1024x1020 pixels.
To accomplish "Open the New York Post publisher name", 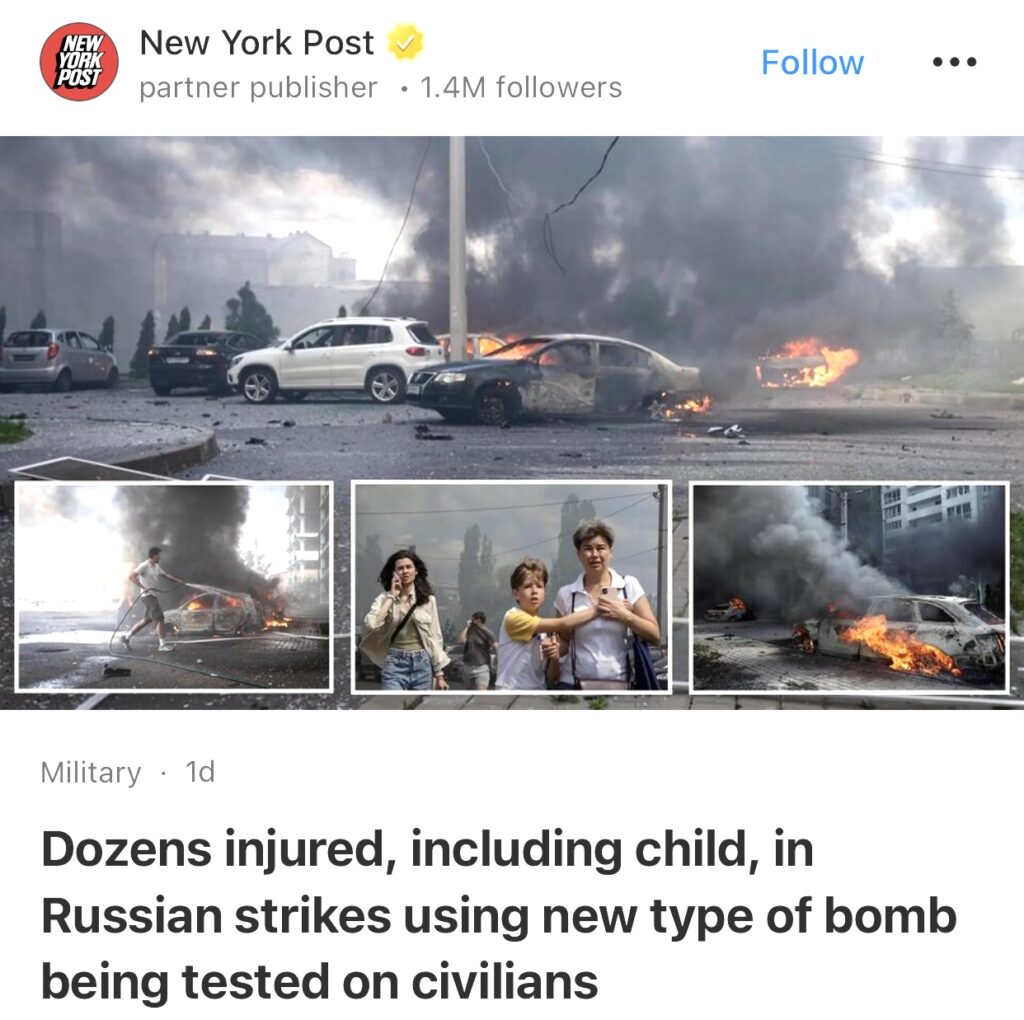I will pos(257,43).
